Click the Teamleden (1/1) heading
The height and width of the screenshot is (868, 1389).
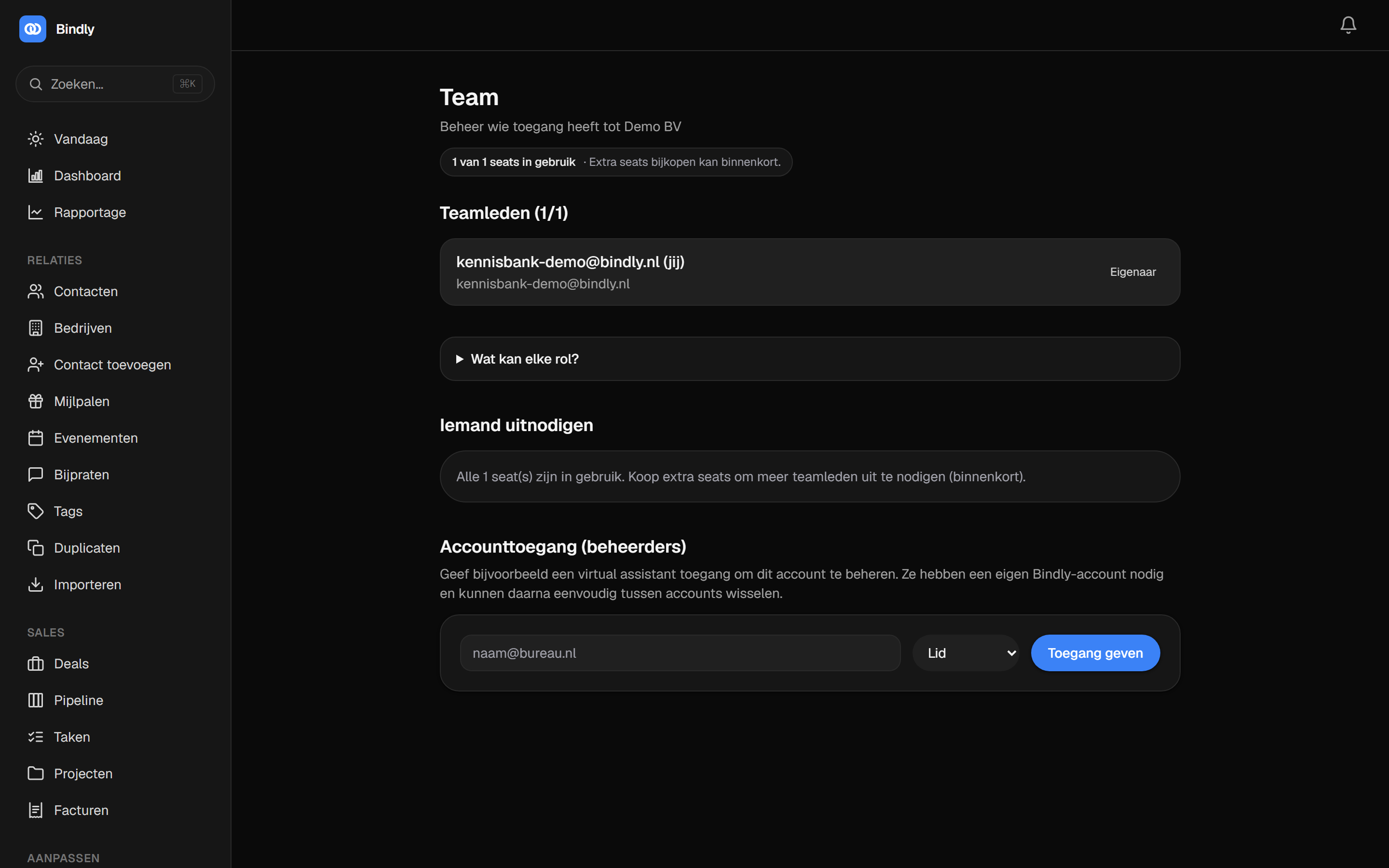pyautogui.click(x=504, y=213)
